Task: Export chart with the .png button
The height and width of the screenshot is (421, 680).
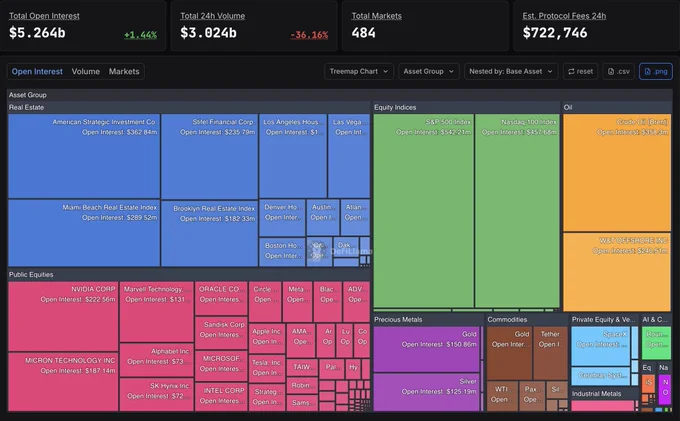Action: click(656, 72)
